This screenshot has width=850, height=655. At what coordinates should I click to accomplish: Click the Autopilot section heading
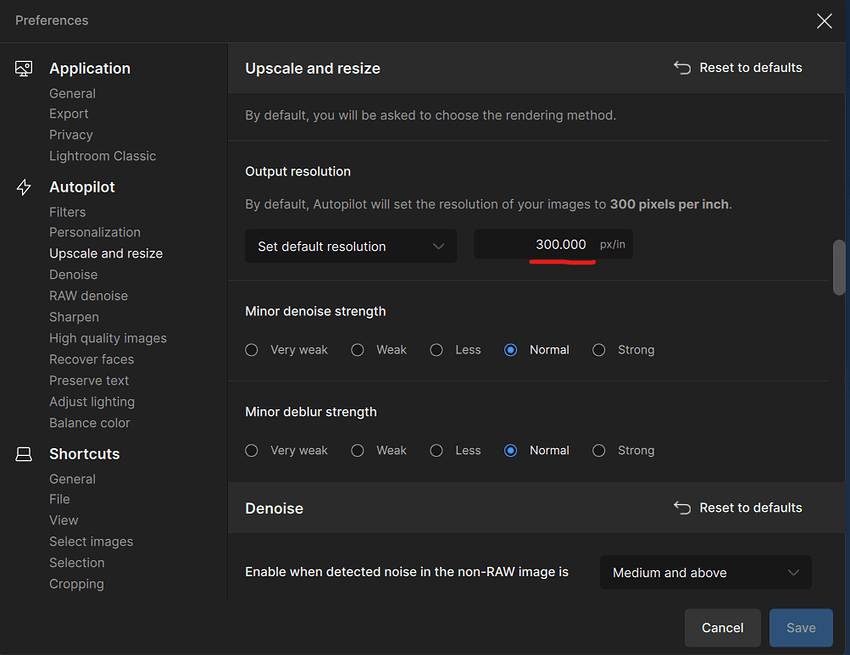tap(82, 187)
